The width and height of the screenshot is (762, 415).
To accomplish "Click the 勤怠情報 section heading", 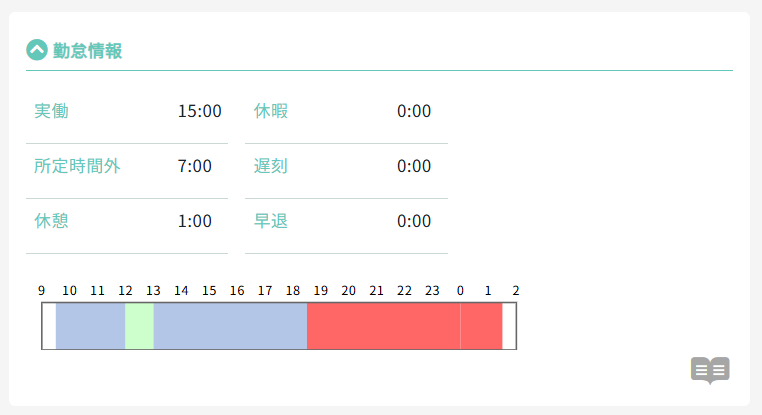I will pos(88,50).
